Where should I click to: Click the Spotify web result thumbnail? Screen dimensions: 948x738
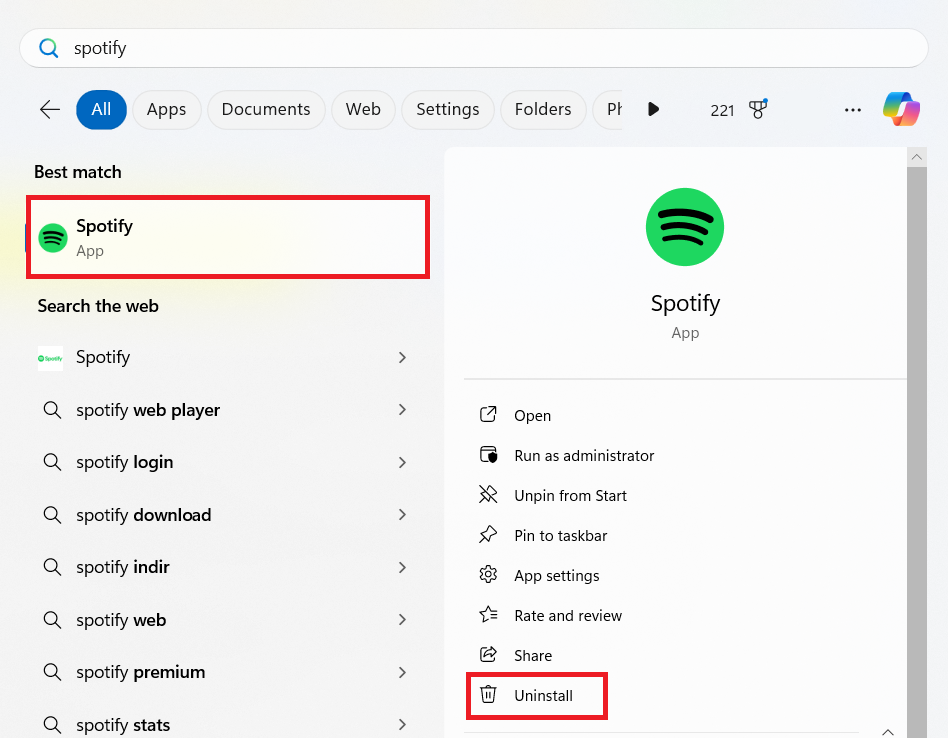[50, 358]
